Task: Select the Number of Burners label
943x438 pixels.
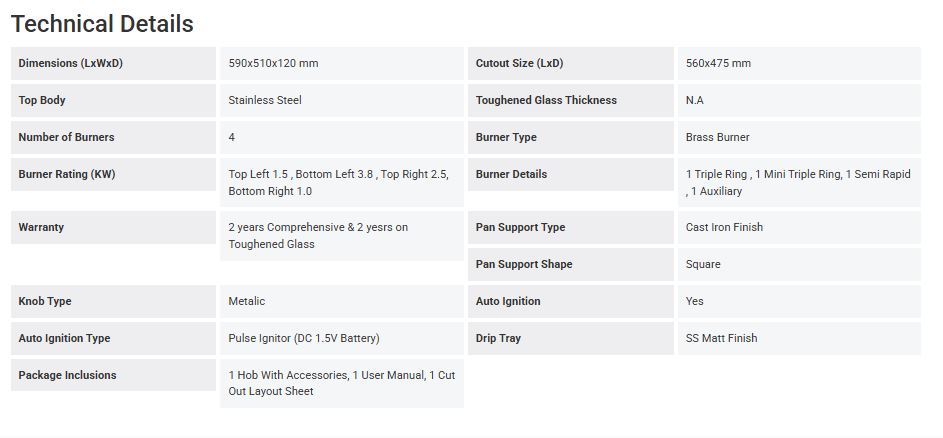Action: coord(66,138)
